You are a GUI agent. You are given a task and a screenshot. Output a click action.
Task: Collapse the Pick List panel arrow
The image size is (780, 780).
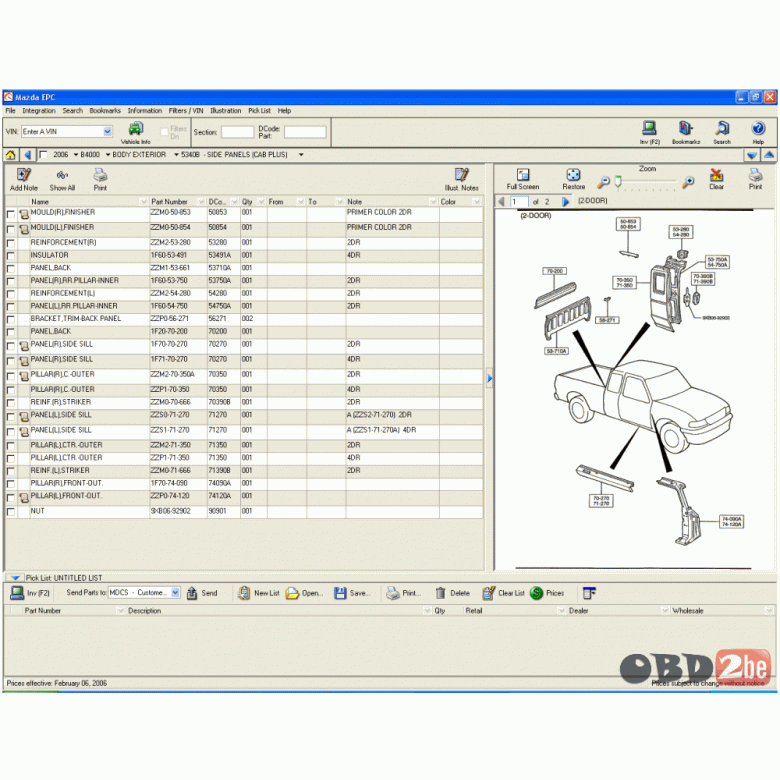tap(15, 578)
